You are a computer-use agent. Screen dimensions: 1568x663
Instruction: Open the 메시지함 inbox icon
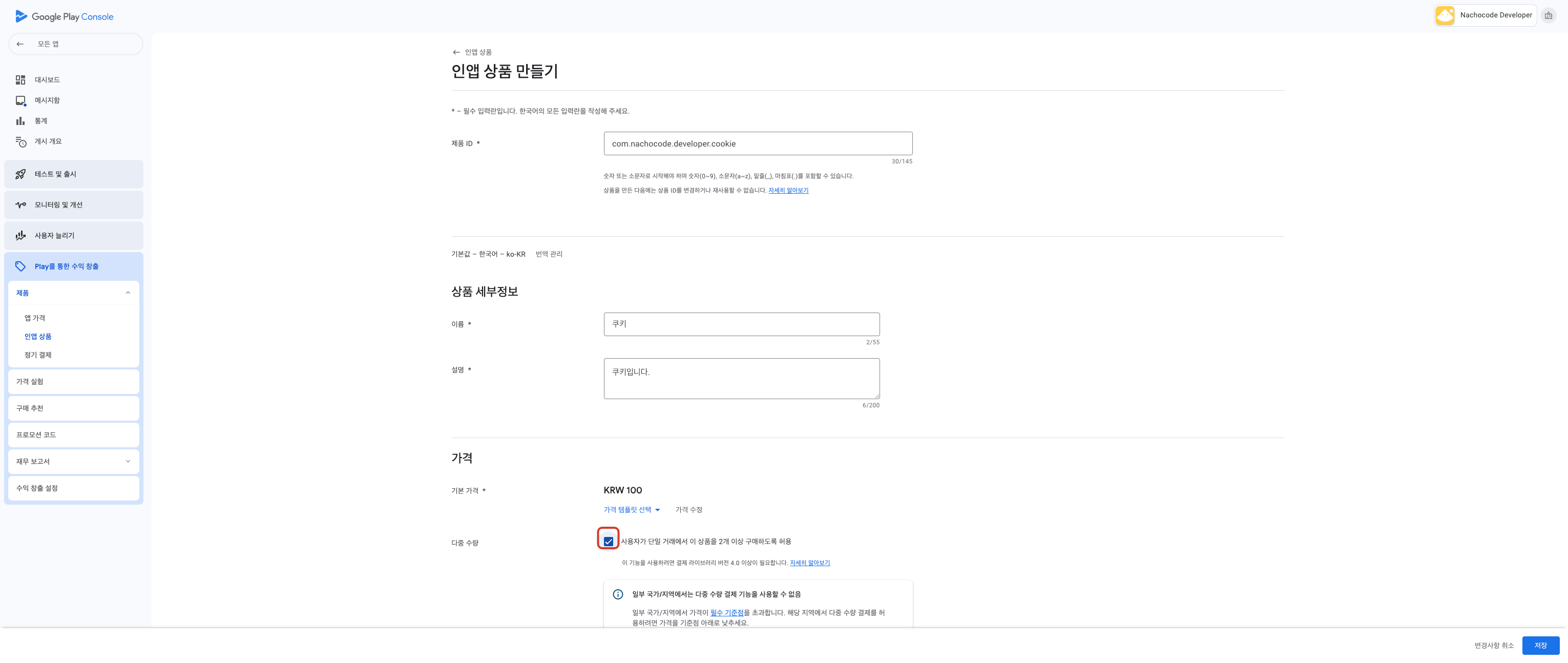click(x=20, y=100)
